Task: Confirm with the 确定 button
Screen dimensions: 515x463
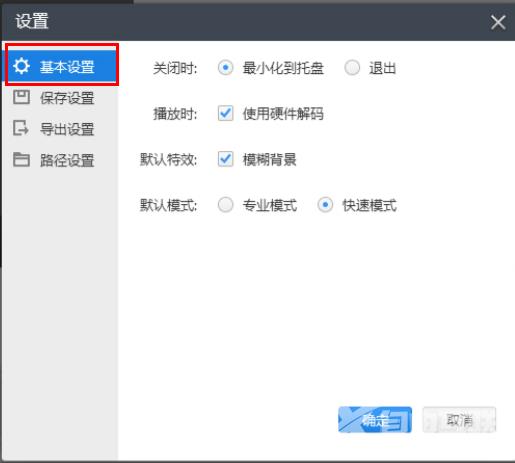Action: point(375,420)
